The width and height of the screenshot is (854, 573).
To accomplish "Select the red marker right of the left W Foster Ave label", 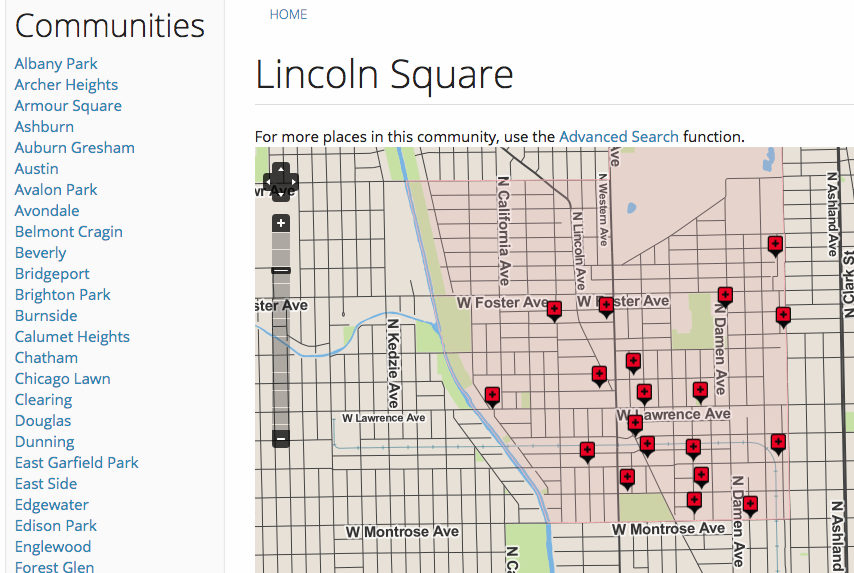I will point(554,311).
